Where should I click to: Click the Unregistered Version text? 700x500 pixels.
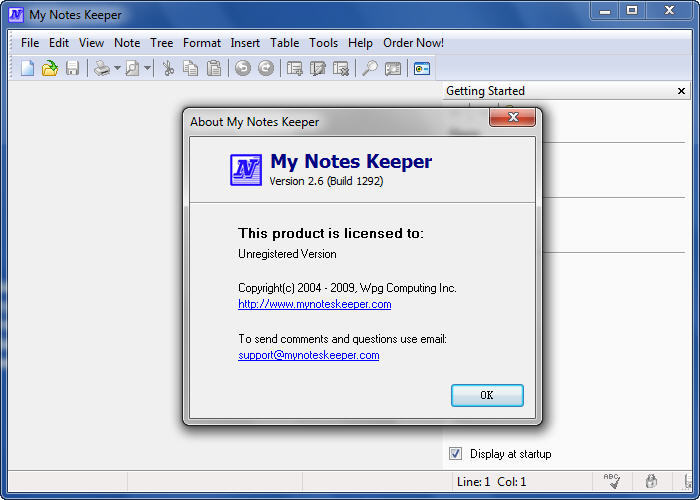pos(287,254)
